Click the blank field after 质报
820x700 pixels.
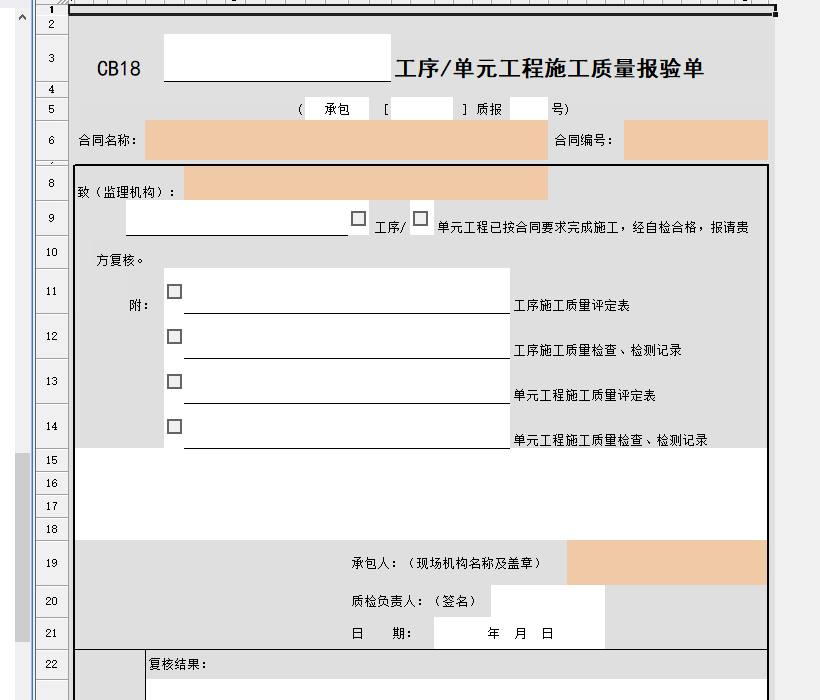click(x=528, y=109)
